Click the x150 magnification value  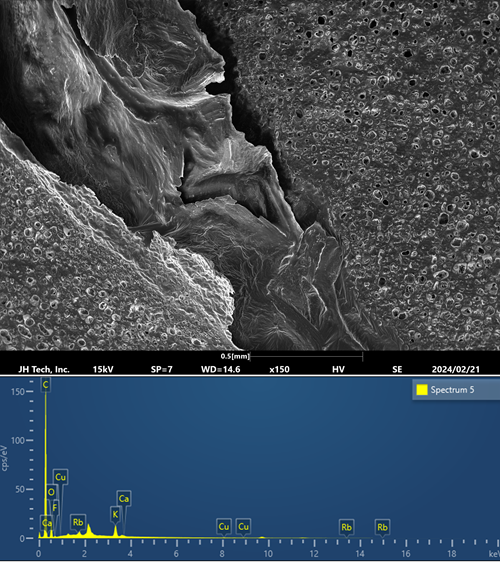pyautogui.click(x=279, y=369)
